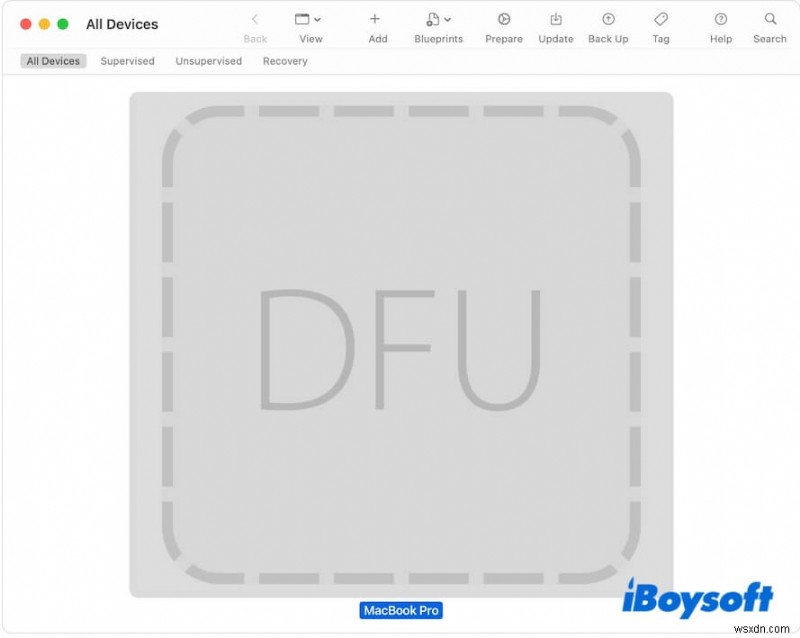Click the MacBook Pro device label
The width and height of the screenshot is (800, 638).
401,610
